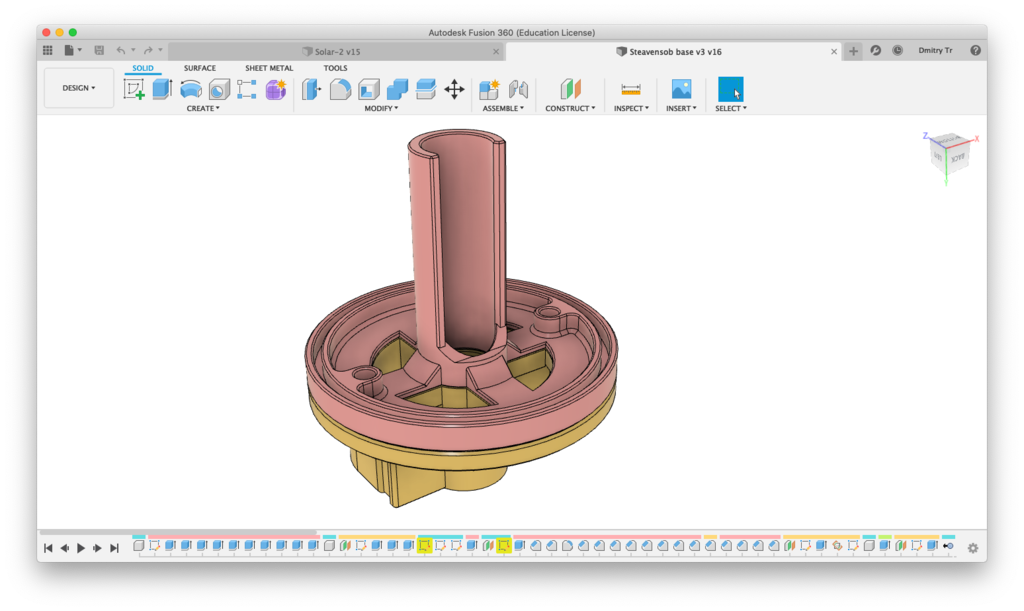Activate the Fillet tool
The image size is (1024, 611).
click(340, 89)
